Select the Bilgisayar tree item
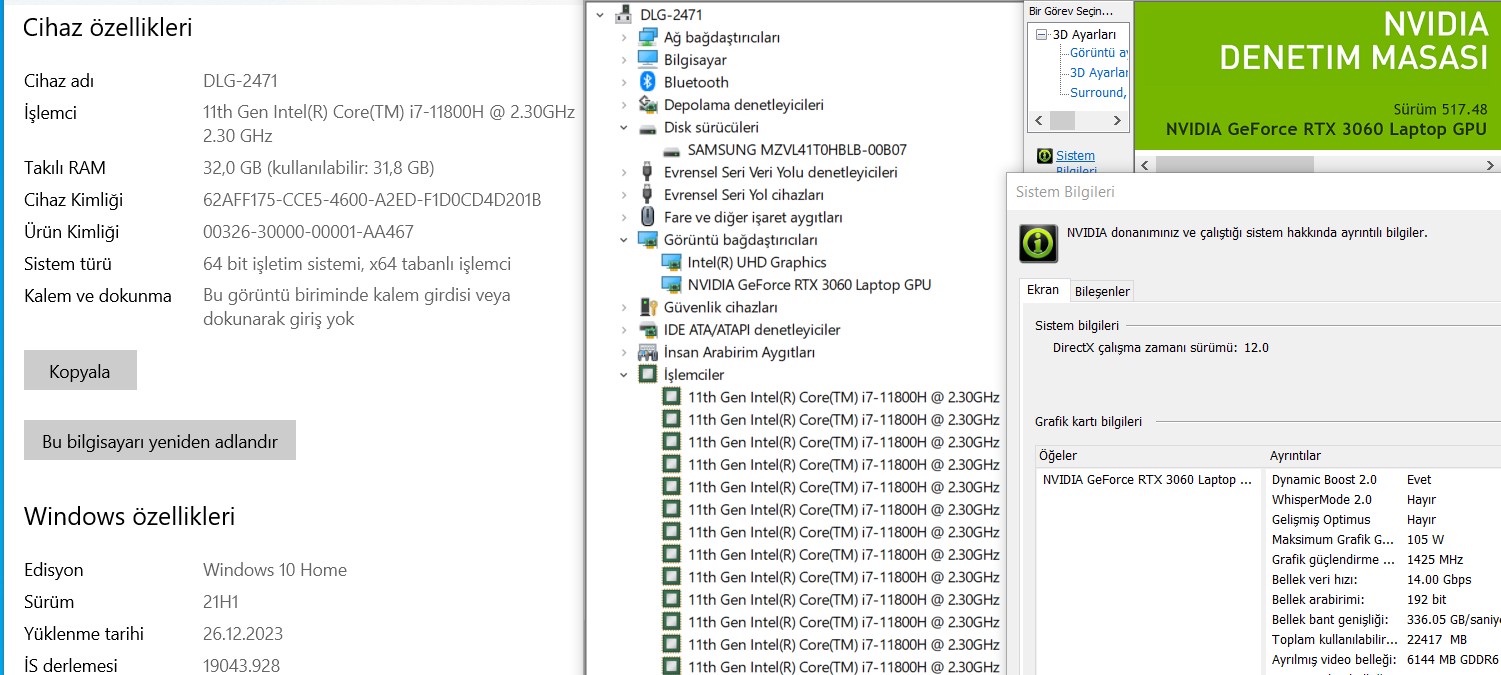Screen dimensions: 1501x675 [695, 59]
